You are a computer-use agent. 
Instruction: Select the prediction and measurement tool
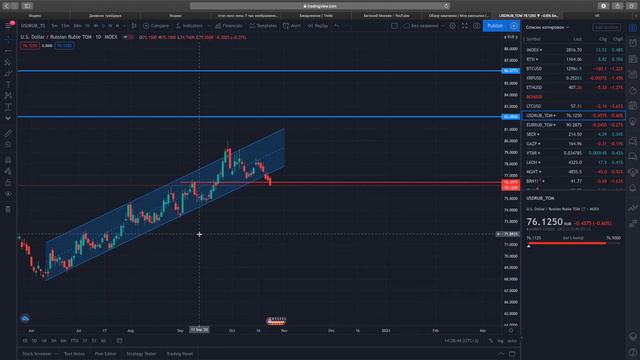click(x=8, y=107)
